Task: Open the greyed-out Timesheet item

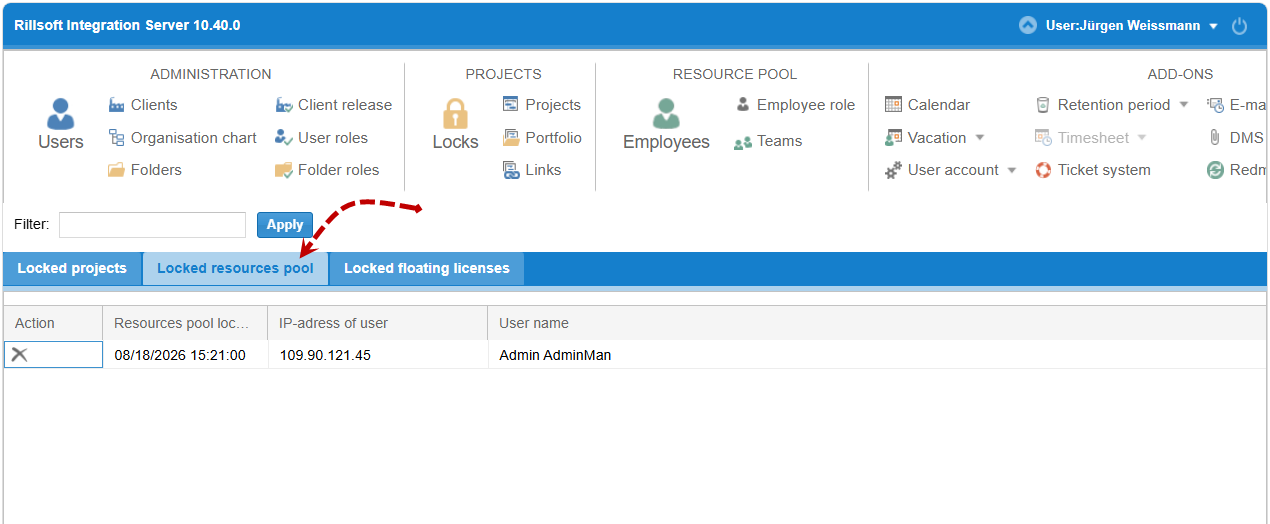Action: coord(1080,138)
